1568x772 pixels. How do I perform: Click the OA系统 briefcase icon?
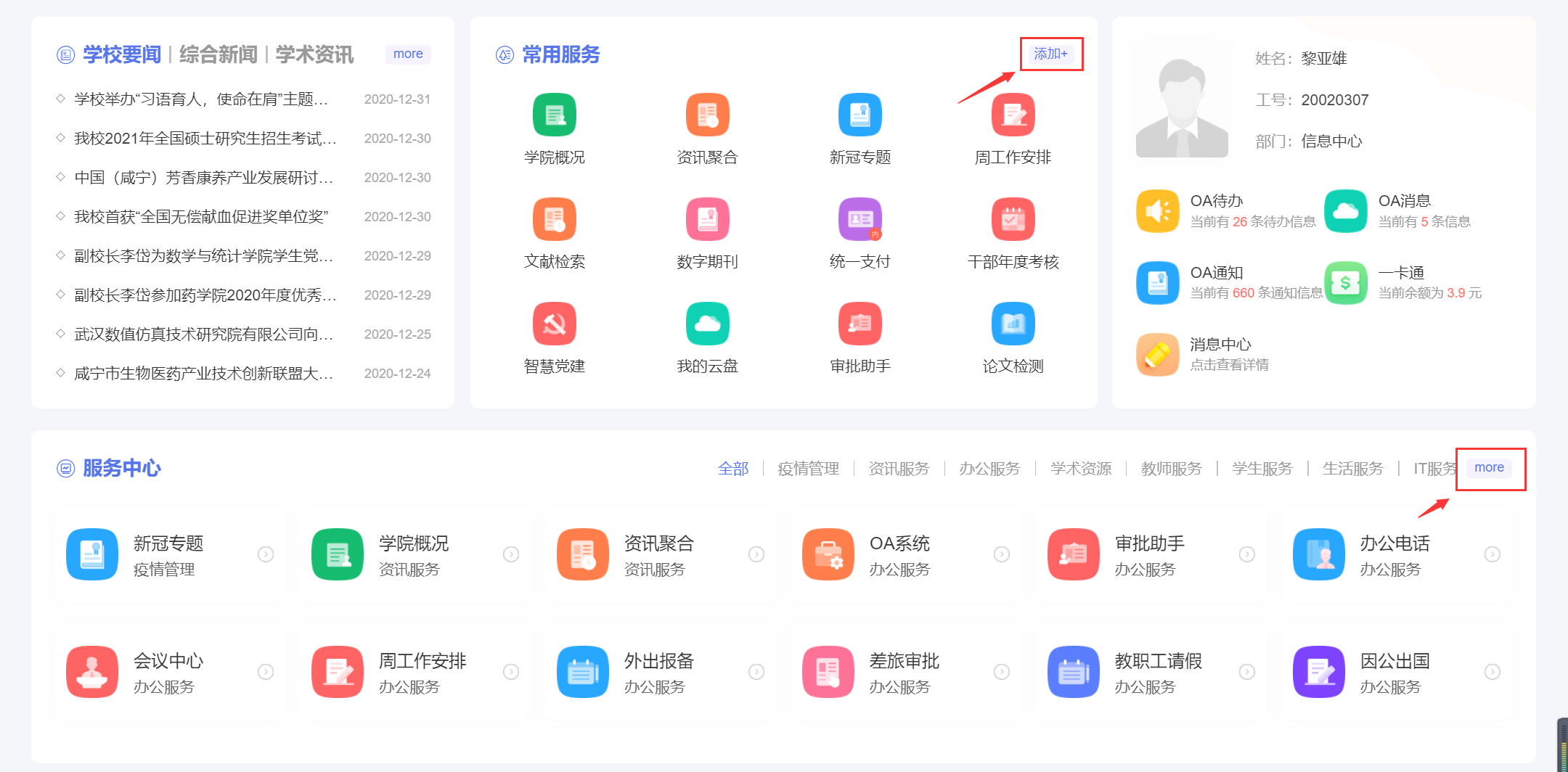[828, 554]
